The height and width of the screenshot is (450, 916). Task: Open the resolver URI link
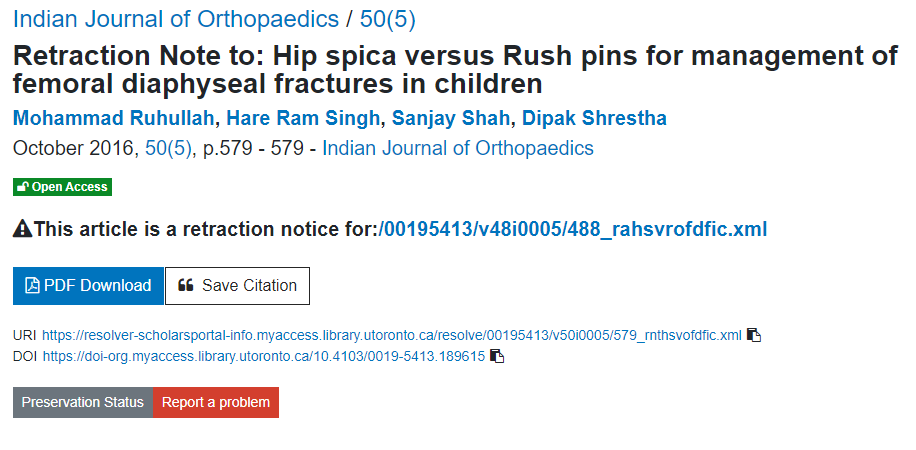tap(392, 335)
